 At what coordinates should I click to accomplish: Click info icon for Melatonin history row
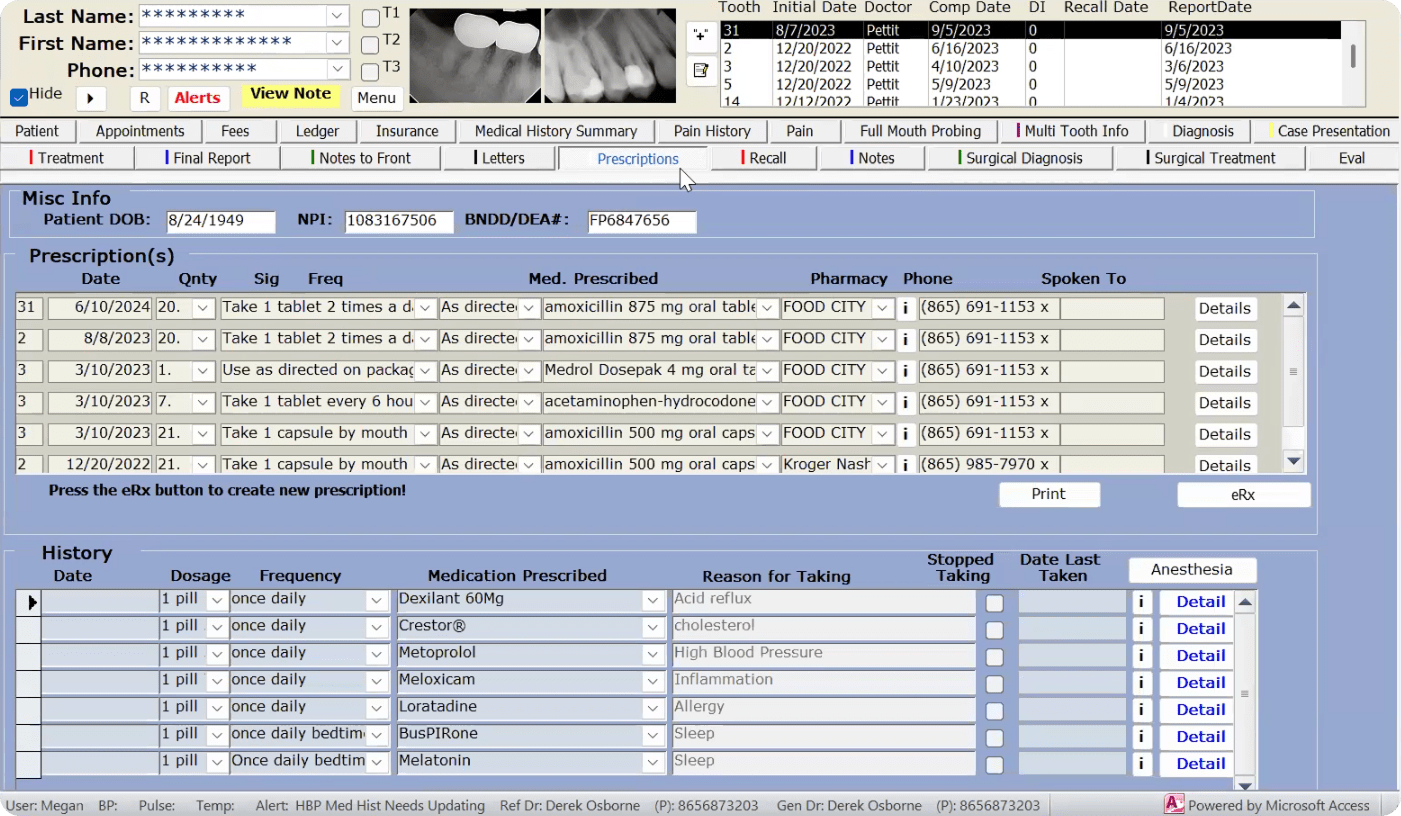[1140, 764]
